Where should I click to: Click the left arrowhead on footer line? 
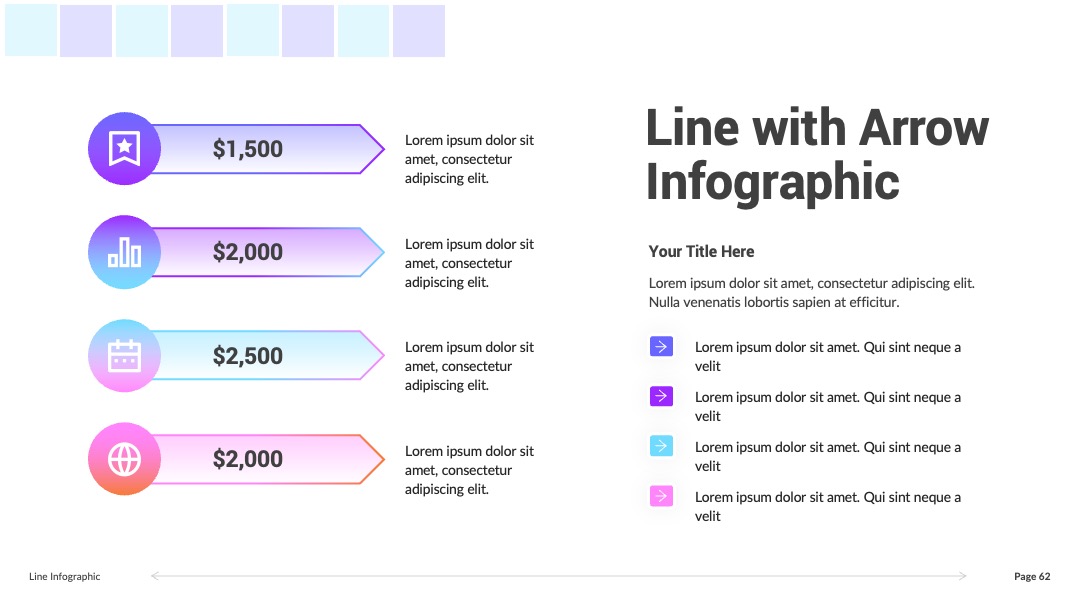155,576
